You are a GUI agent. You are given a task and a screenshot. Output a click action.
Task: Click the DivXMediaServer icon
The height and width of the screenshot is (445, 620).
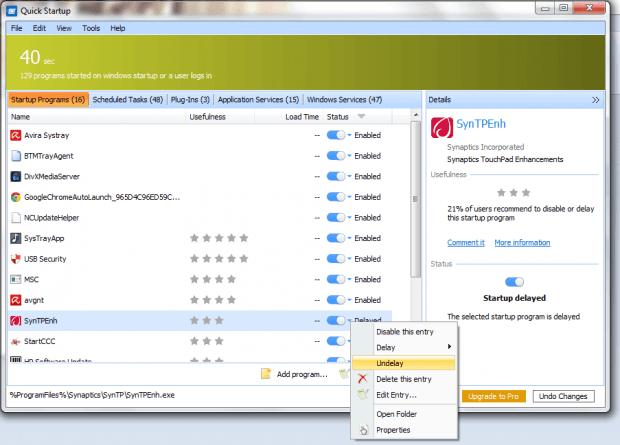click(x=15, y=176)
